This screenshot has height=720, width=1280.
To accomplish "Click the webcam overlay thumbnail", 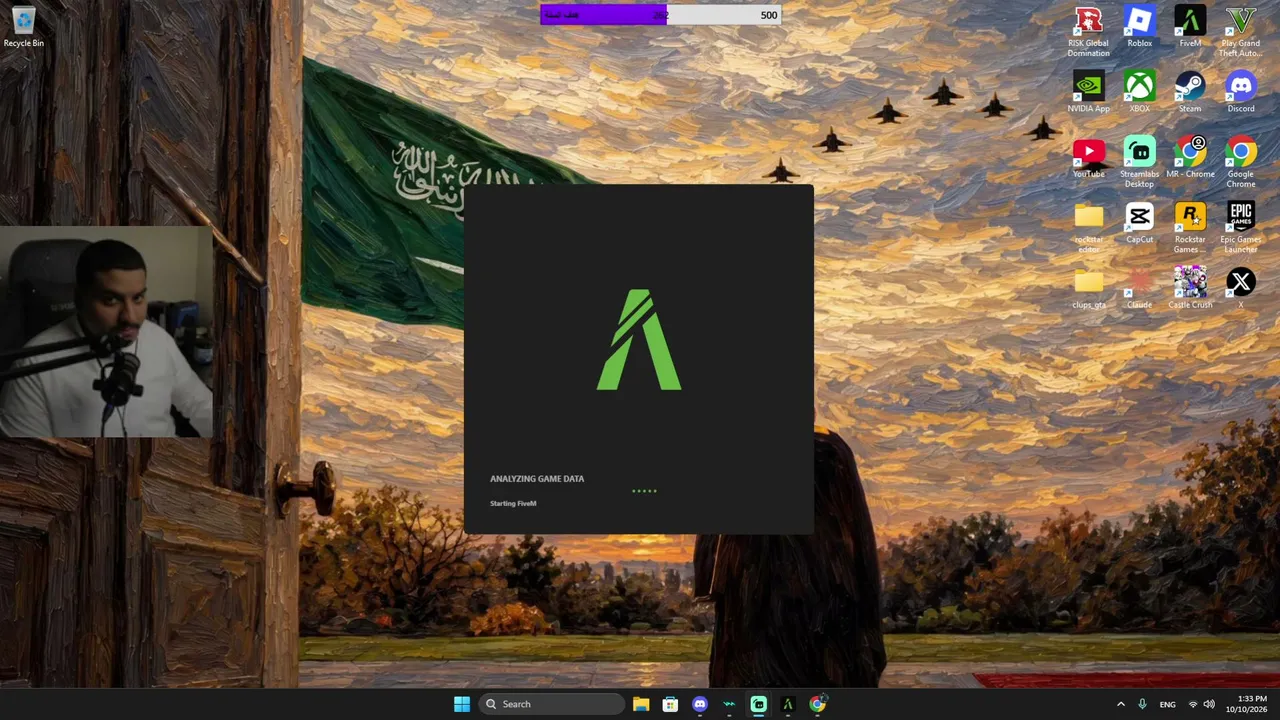I will (x=106, y=332).
